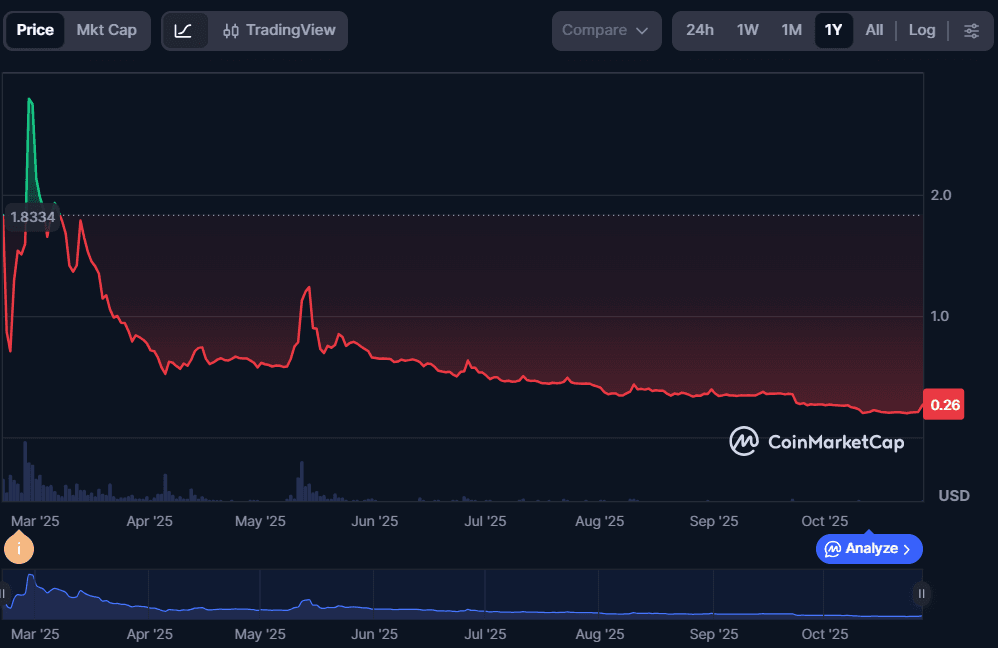Select the 24h time range
The width and height of the screenshot is (998, 648).
(x=700, y=30)
